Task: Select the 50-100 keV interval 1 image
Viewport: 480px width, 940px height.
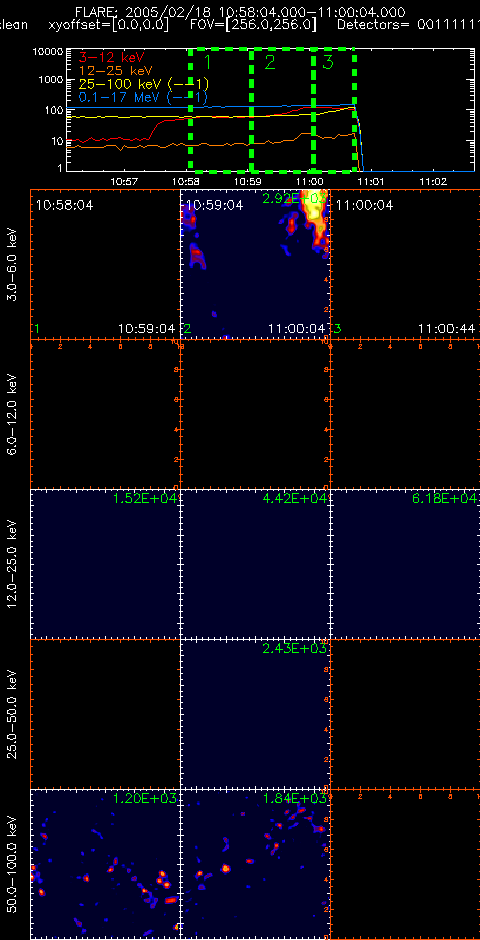Action: [105, 863]
